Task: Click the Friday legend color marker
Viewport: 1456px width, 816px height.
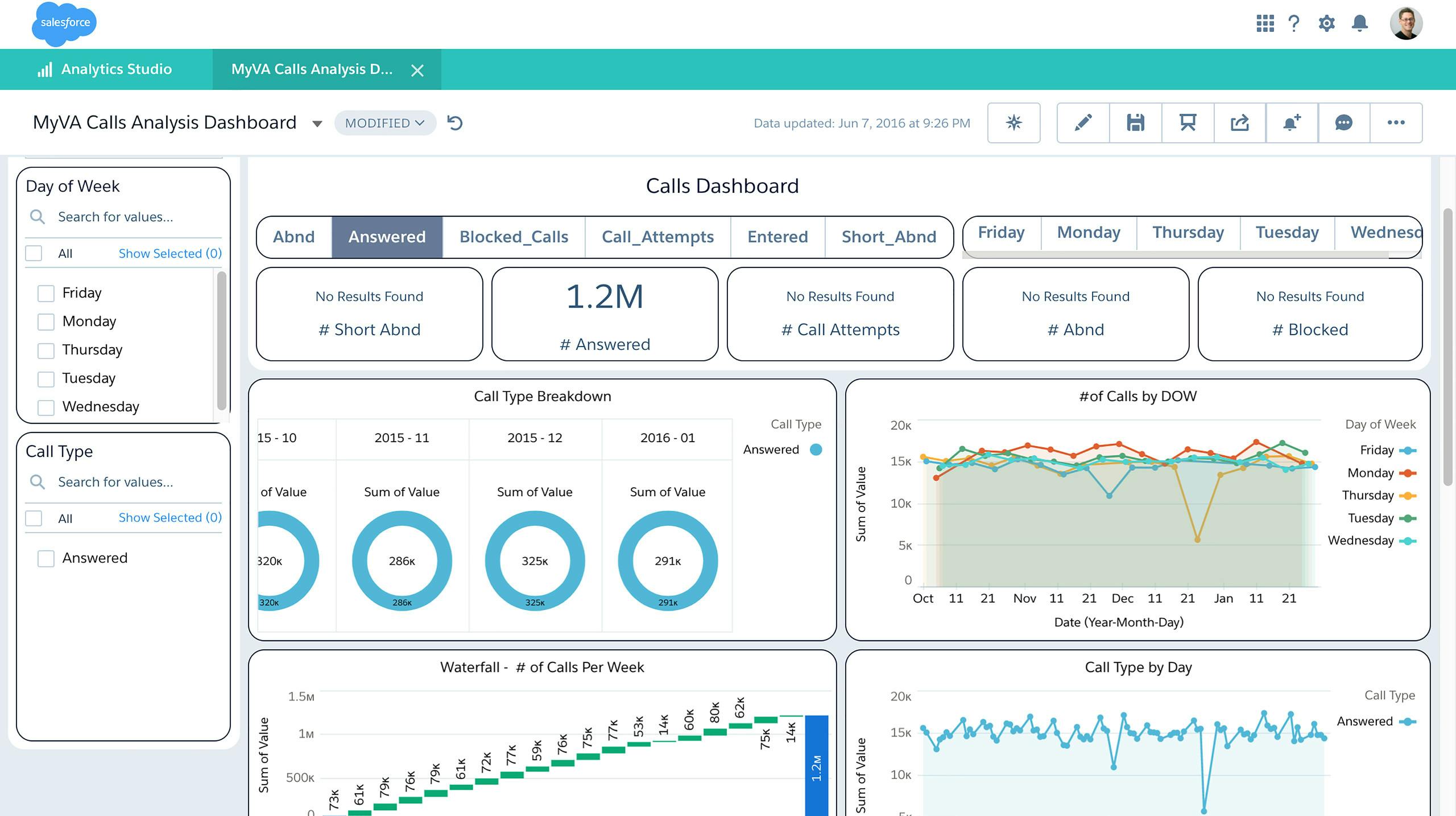Action: (x=1408, y=451)
